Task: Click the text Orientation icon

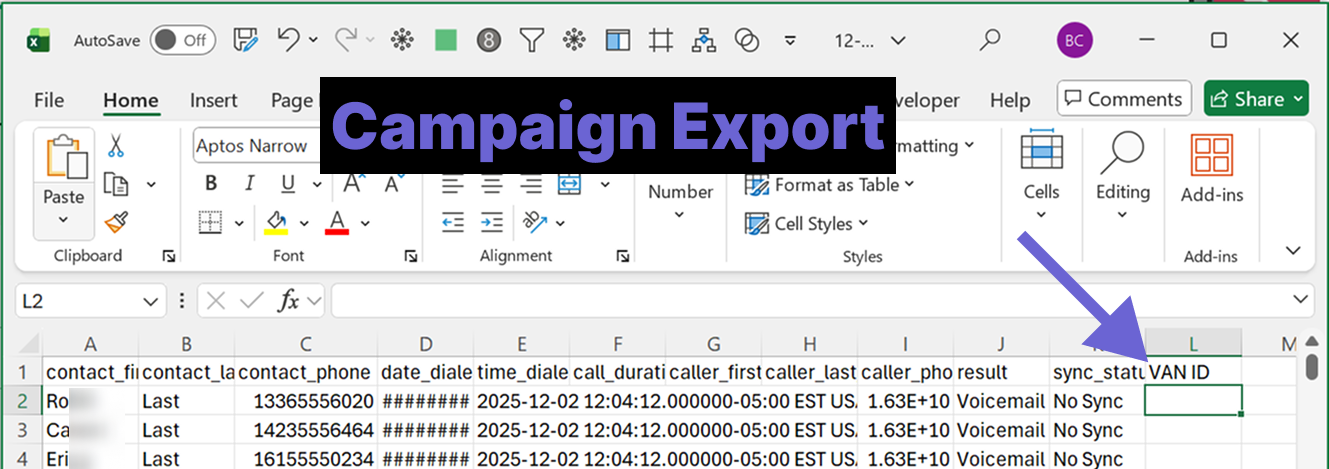Action: 534,221
